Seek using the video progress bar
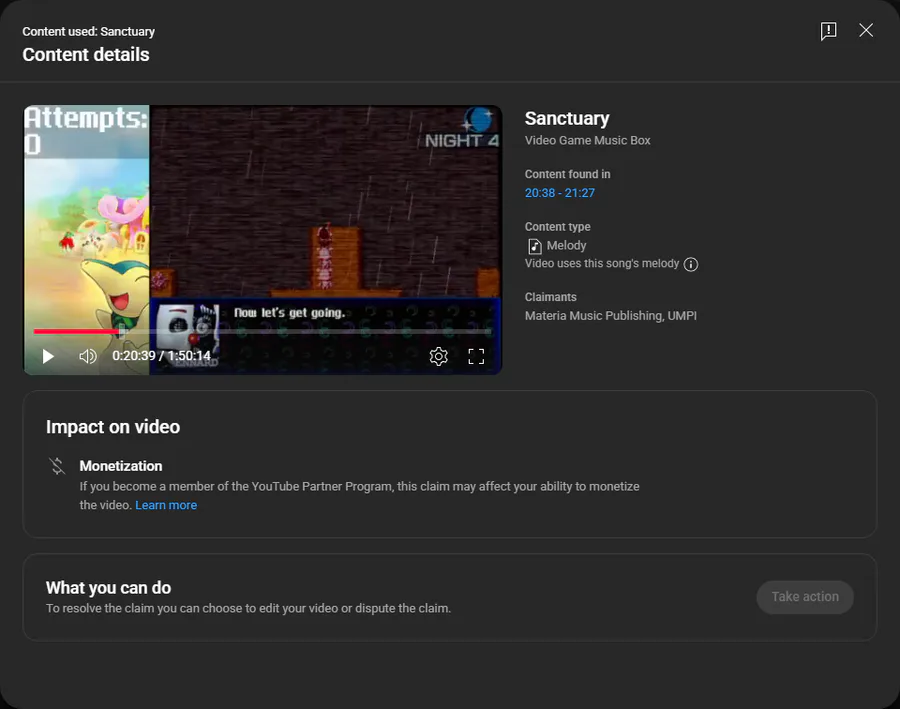The image size is (900, 709). point(262,331)
